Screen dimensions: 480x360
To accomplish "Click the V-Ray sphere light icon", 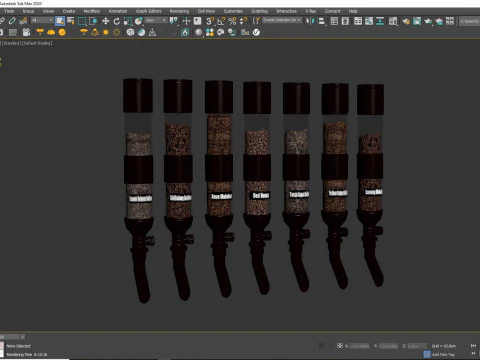I will [62, 32].
